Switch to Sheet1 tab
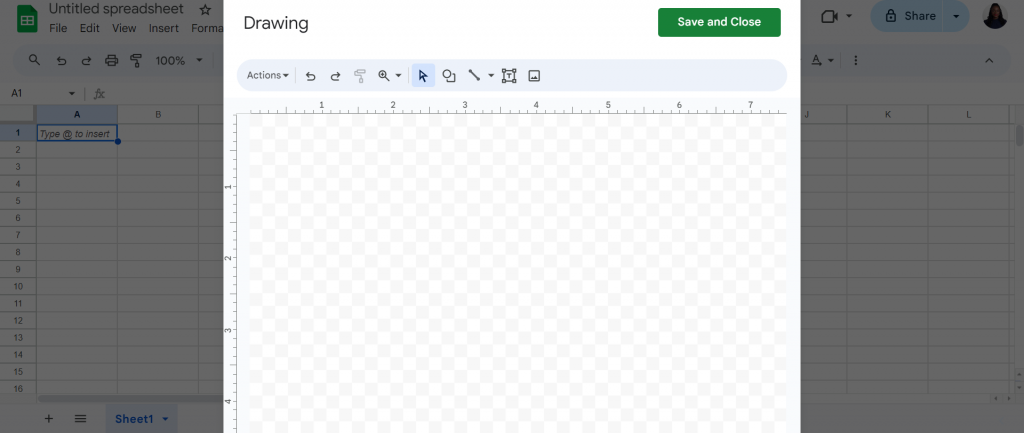The width and height of the screenshot is (1024, 433). (134, 419)
